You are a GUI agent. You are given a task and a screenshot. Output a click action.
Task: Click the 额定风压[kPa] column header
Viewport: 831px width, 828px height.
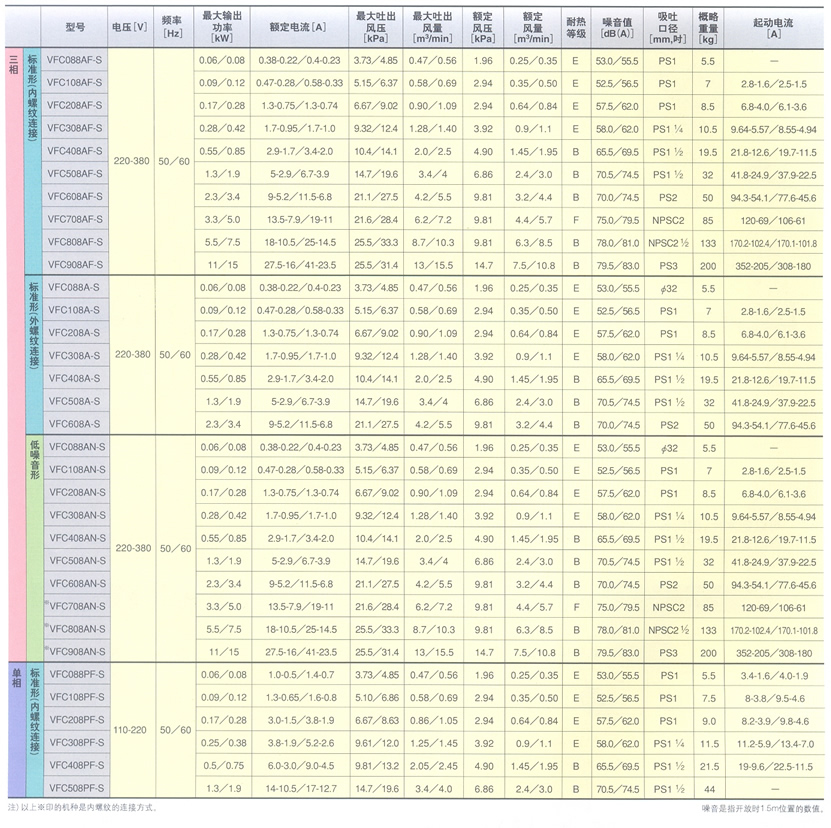tap(483, 27)
